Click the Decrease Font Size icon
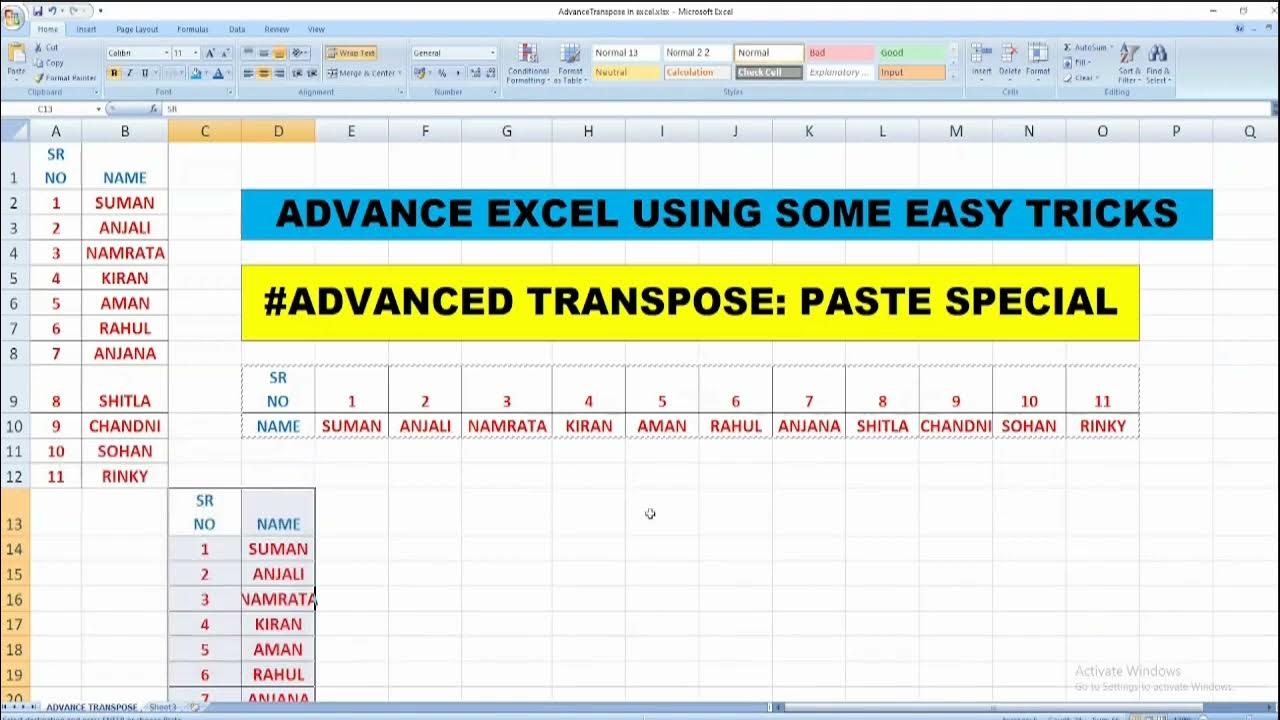Screen dimensions: 1280x720 click(x=225, y=53)
